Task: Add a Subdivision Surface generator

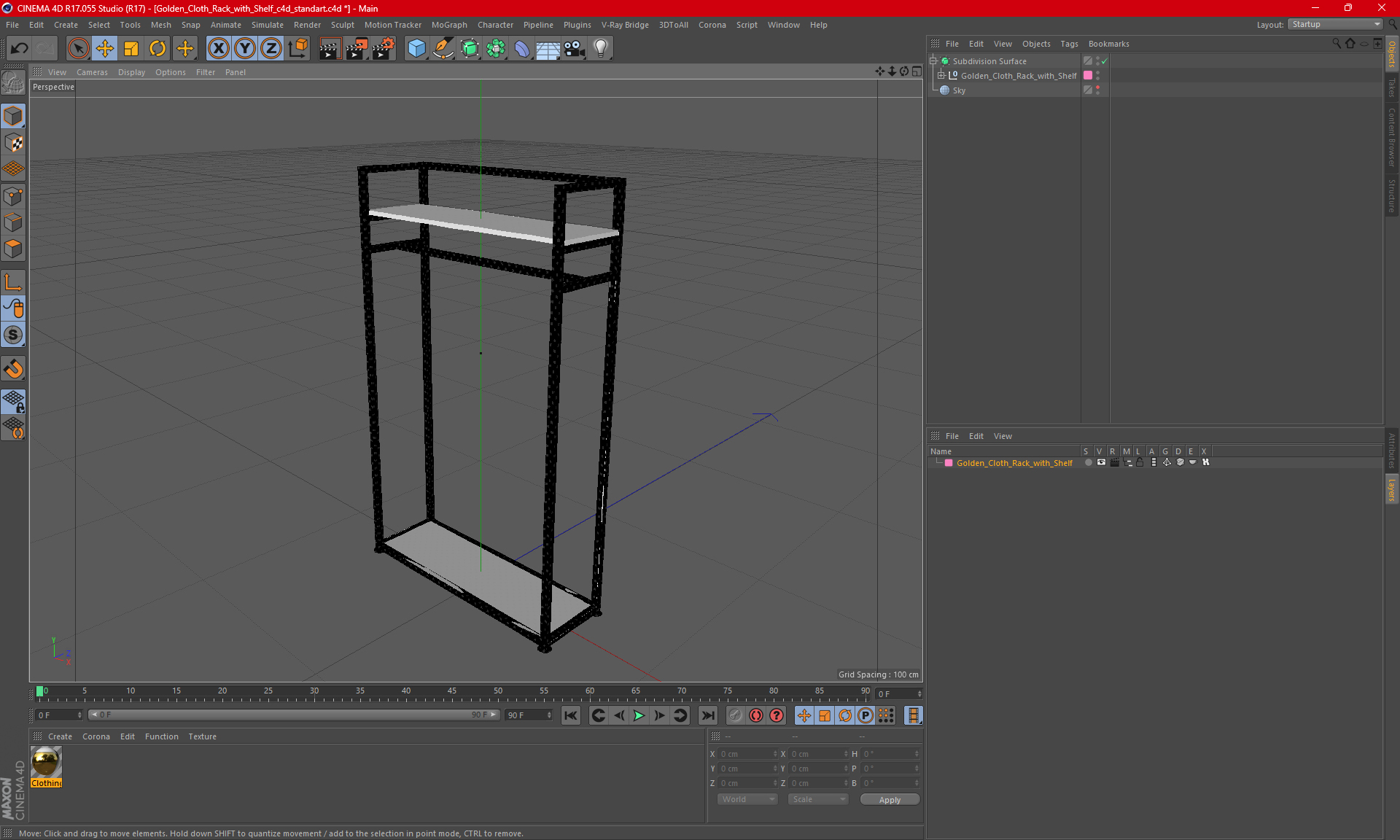Action: [470, 48]
